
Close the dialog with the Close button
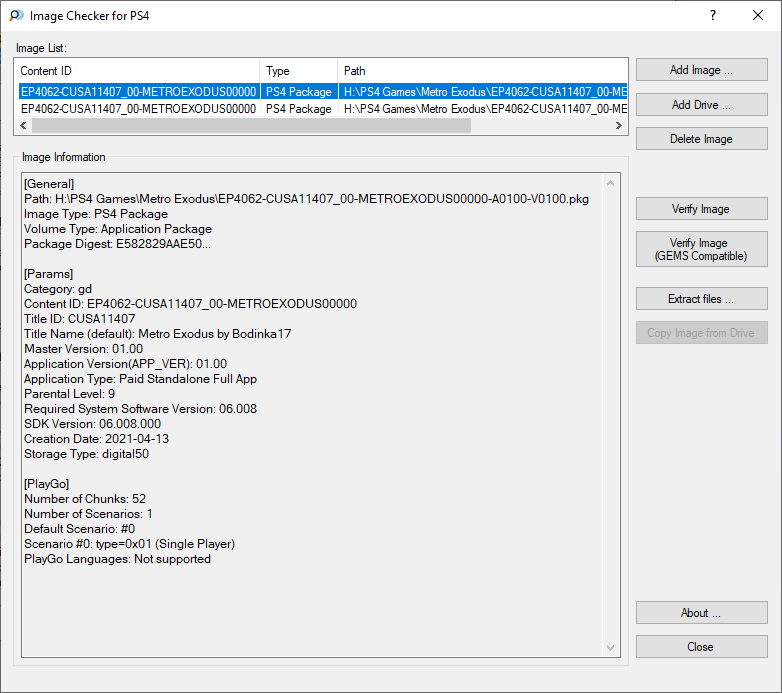click(701, 647)
